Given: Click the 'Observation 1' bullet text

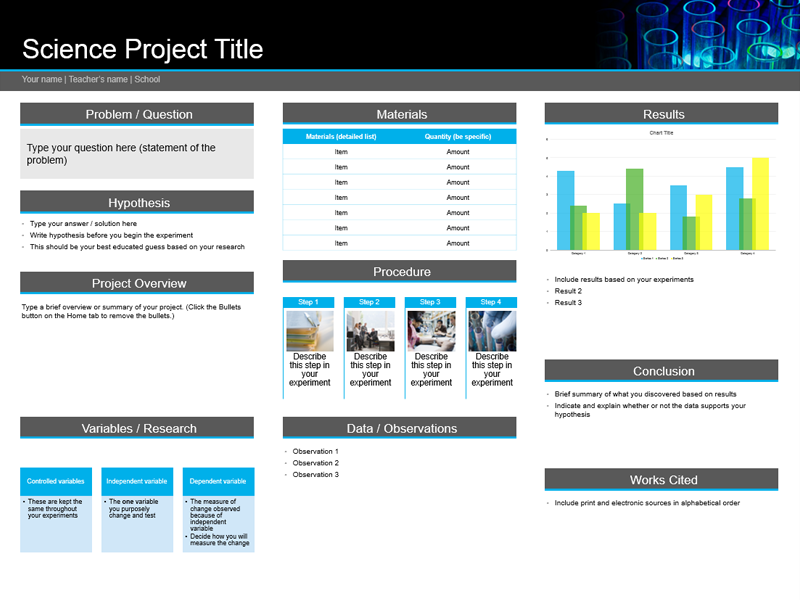Looking at the screenshot, I should 315,452.
